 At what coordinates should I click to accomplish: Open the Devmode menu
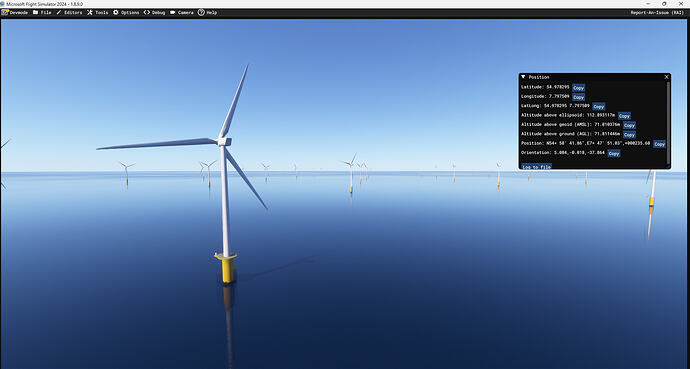tap(15, 13)
